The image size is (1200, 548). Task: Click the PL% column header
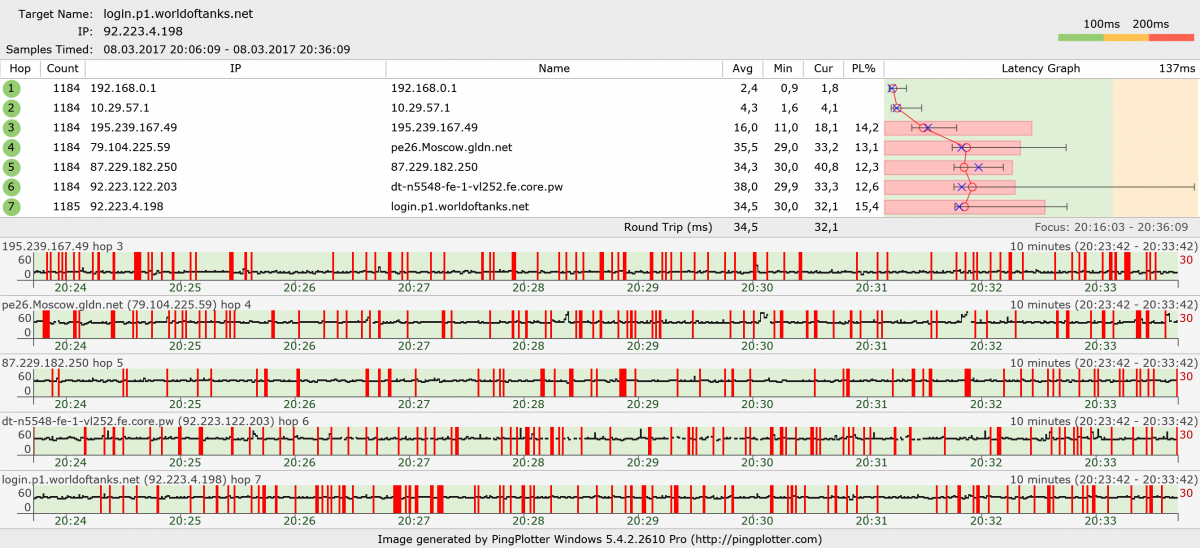coord(862,69)
